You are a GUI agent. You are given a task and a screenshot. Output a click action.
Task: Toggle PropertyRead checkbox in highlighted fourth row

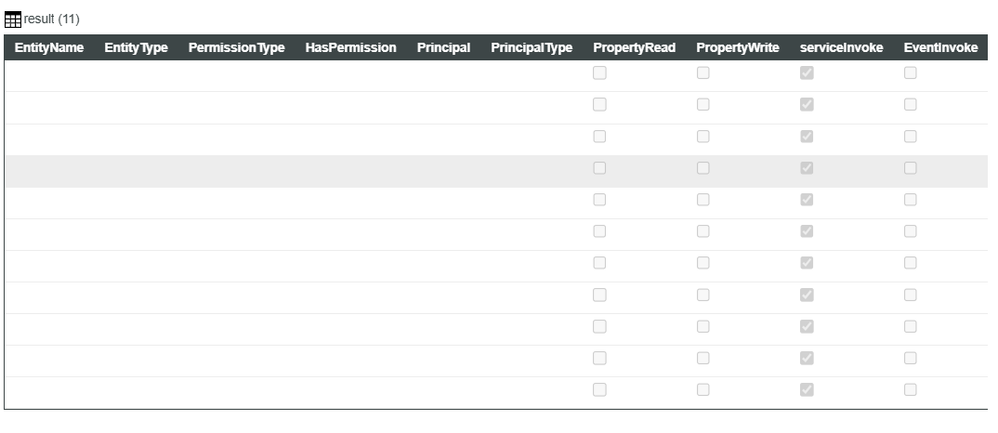[x=599, y=168]
